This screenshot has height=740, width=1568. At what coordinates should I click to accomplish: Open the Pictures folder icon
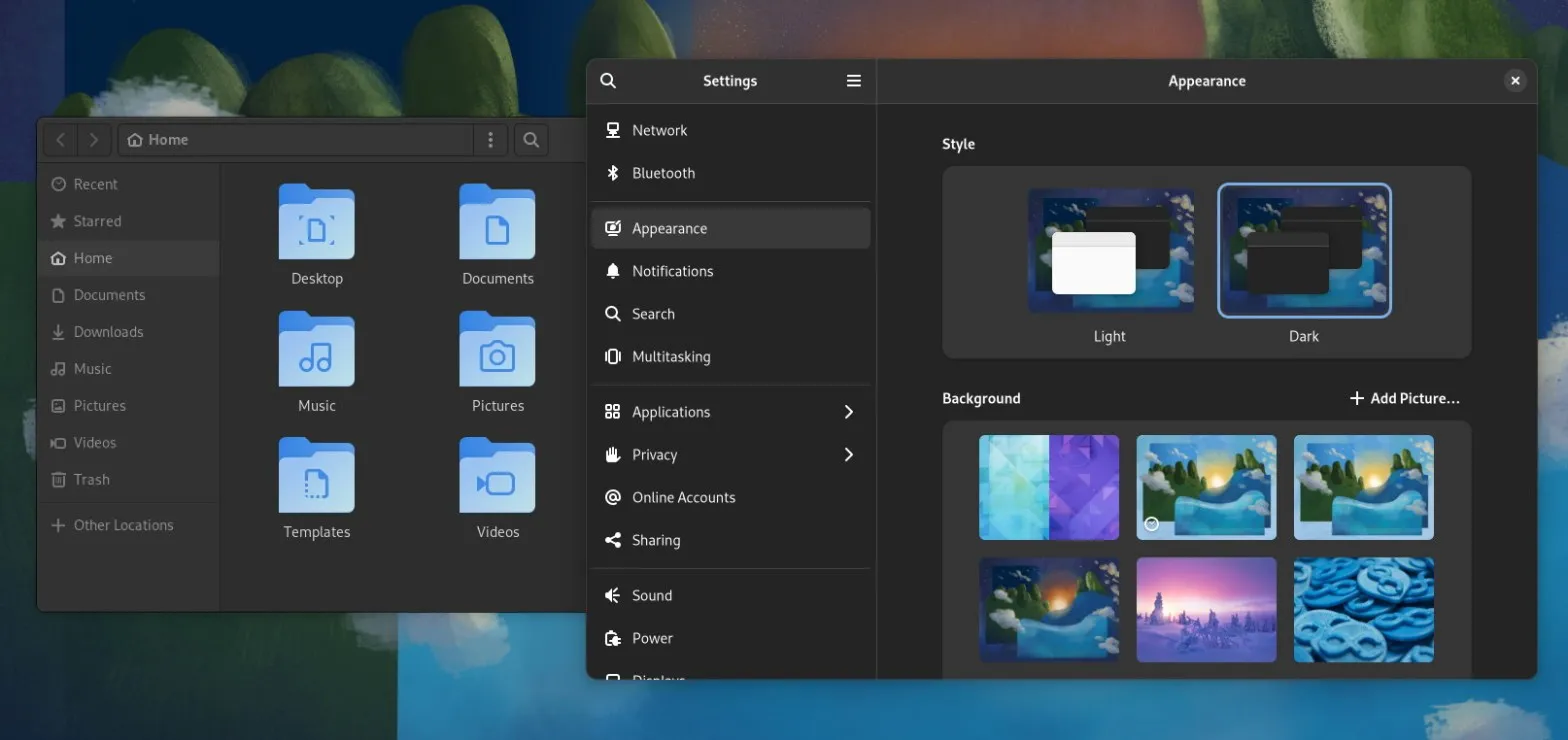pyautogui.click(x=497, y=350)
